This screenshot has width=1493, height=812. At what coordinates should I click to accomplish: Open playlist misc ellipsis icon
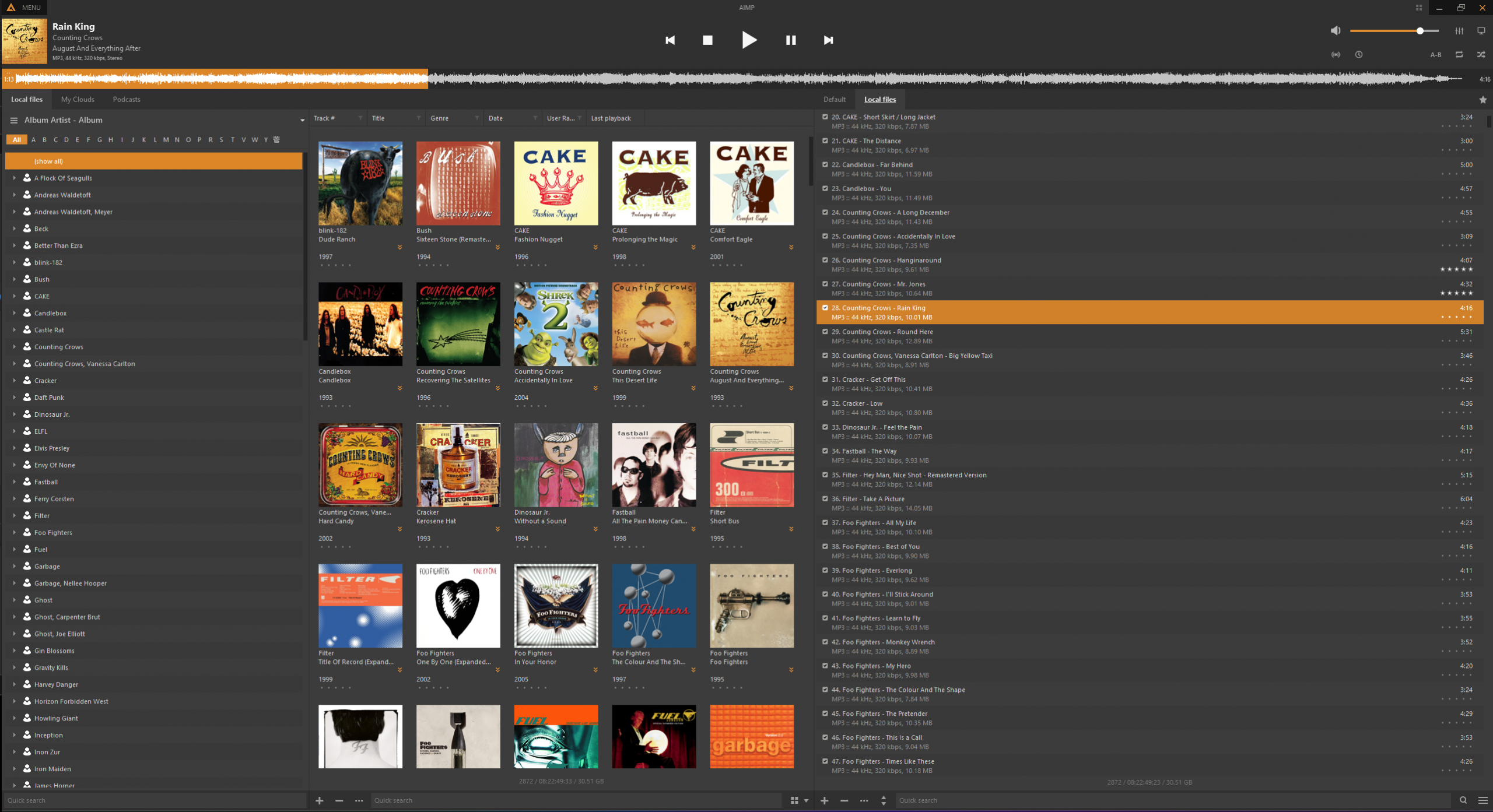(x=864, y=800)
